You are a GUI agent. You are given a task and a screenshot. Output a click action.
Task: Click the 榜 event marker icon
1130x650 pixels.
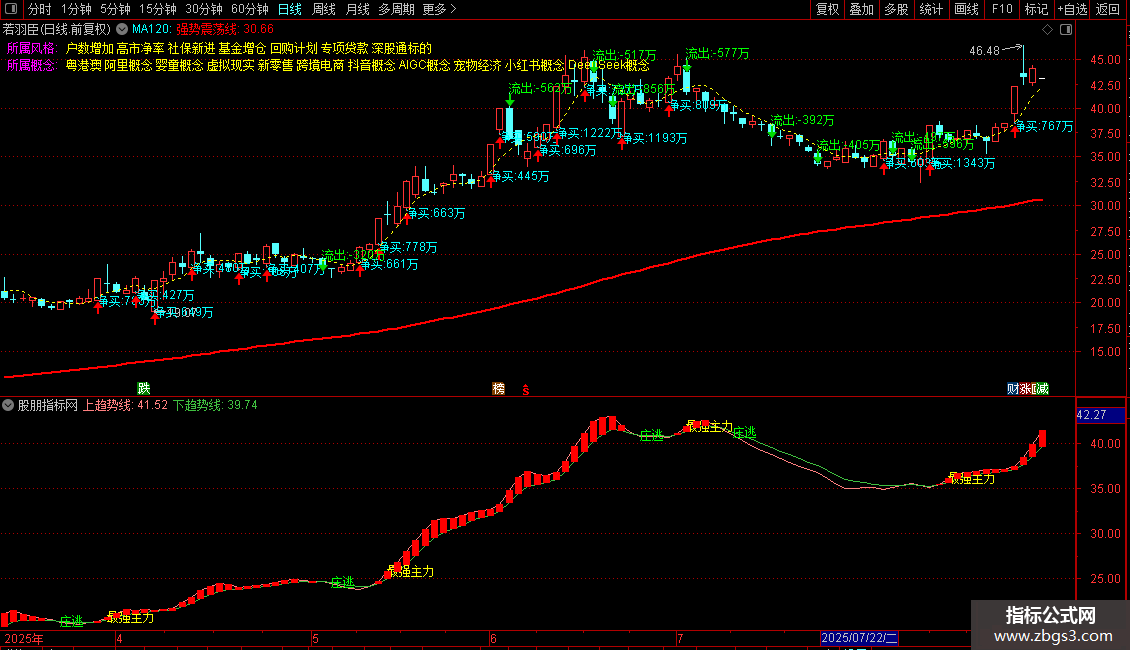click(499, 388)
